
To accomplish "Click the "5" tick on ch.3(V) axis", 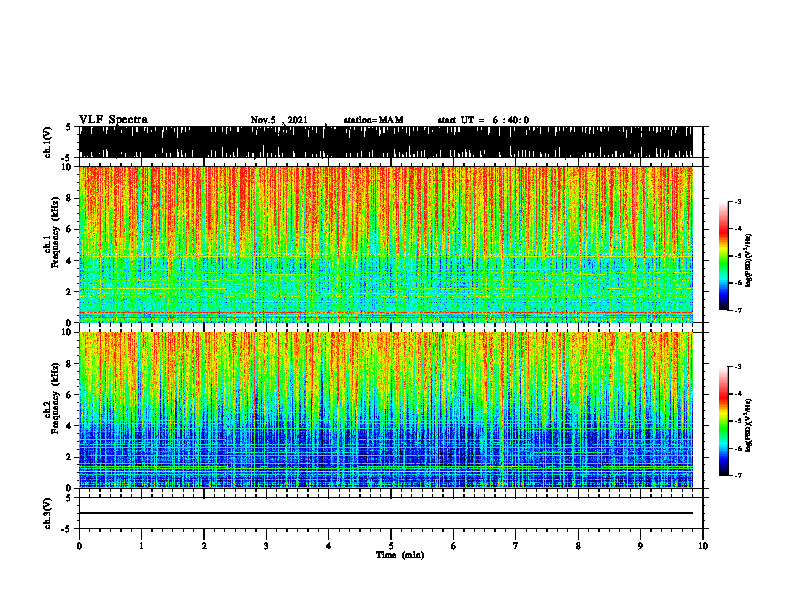I will [68, 498].
